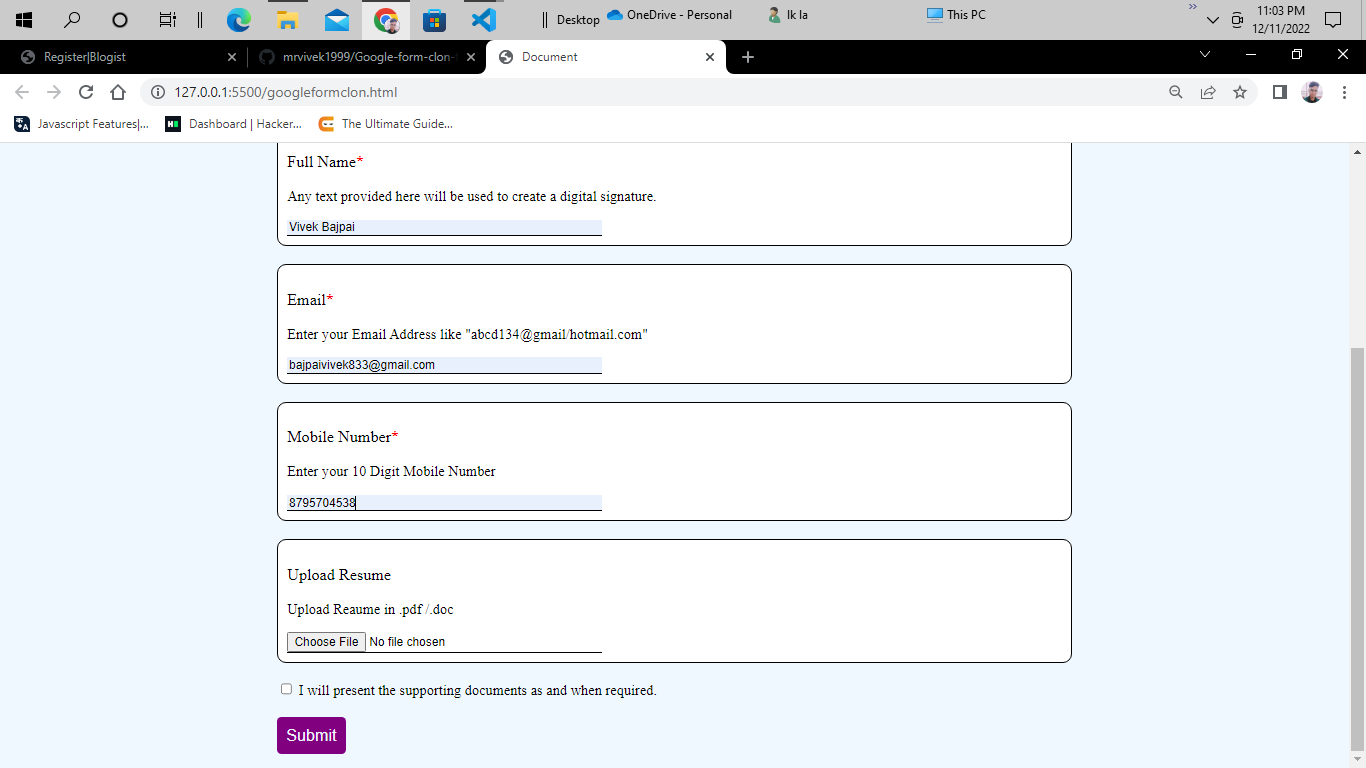Bookmark this page with the star
This screenshot has width=1366, height=768.
tap(1240, 92)
